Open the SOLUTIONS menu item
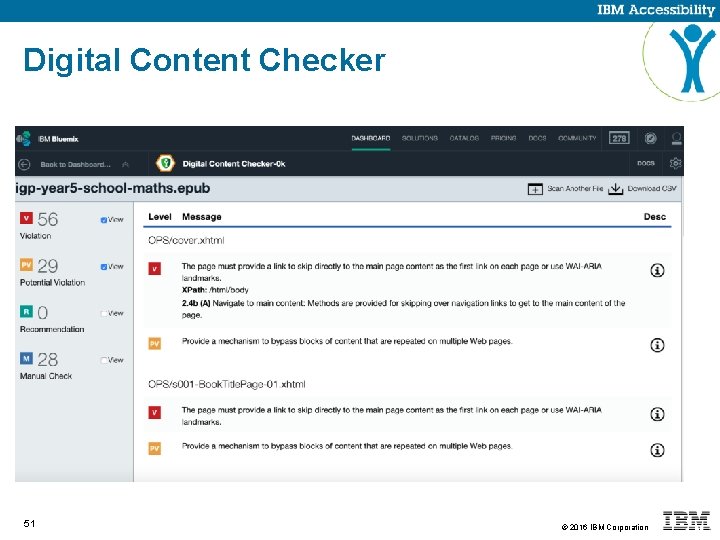Screen dimensions: 720x540 tap(420, 138)
